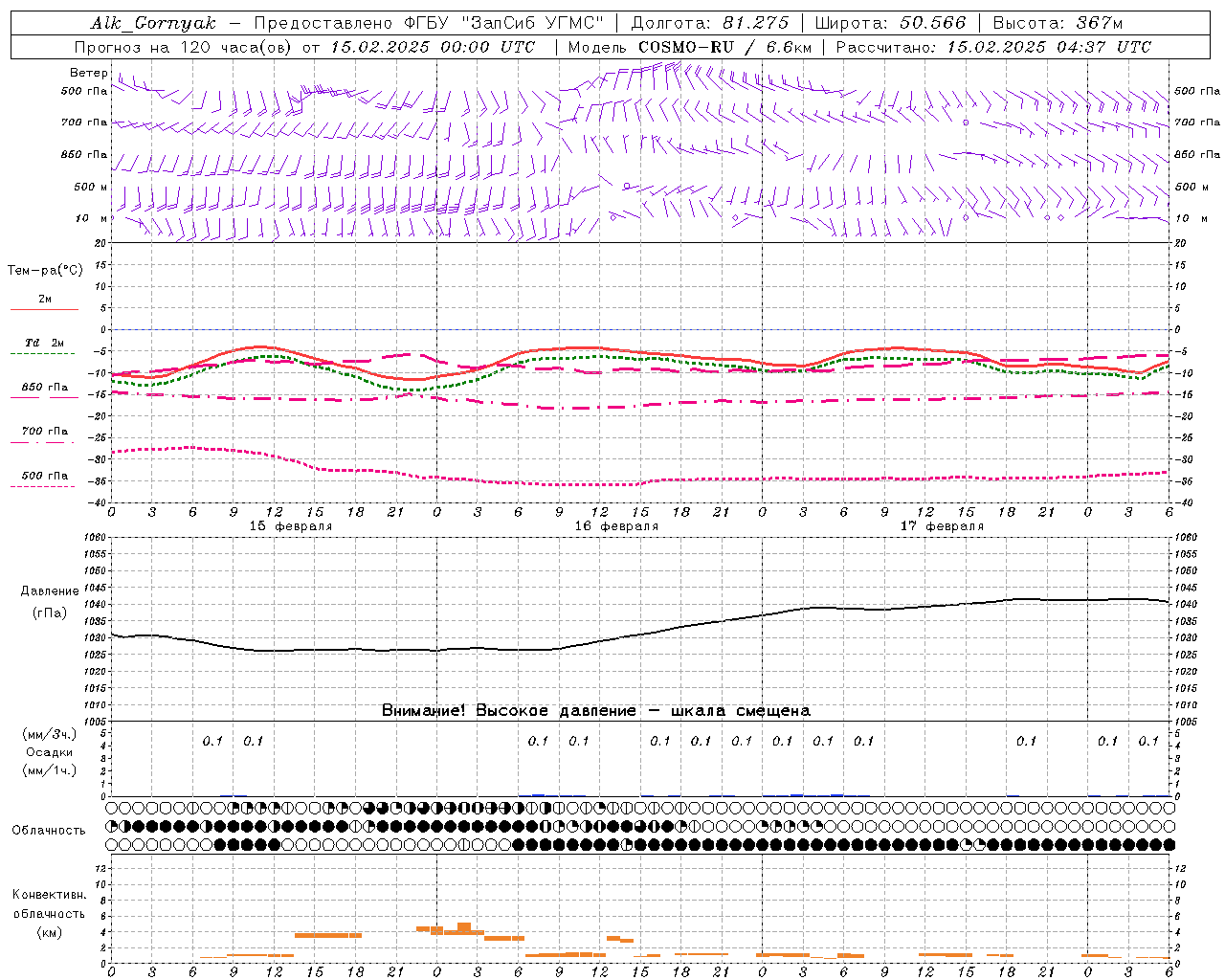Click the model resolution 6.6км
The image size is (1225, 980).
(790, 47)
